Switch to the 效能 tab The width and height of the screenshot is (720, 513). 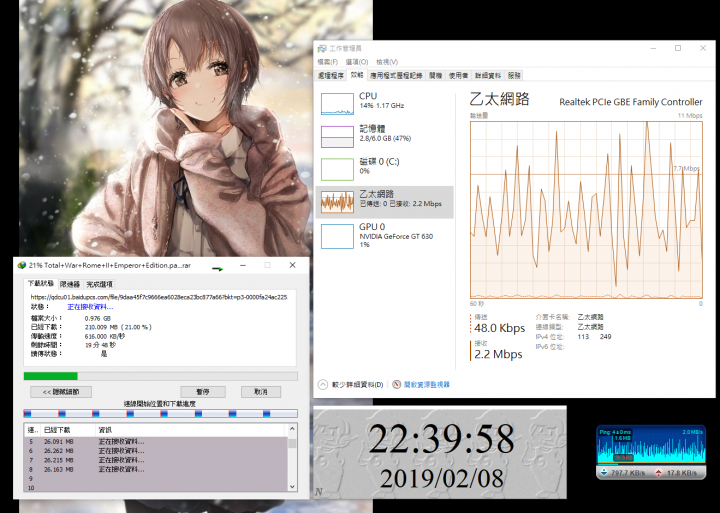357,75
